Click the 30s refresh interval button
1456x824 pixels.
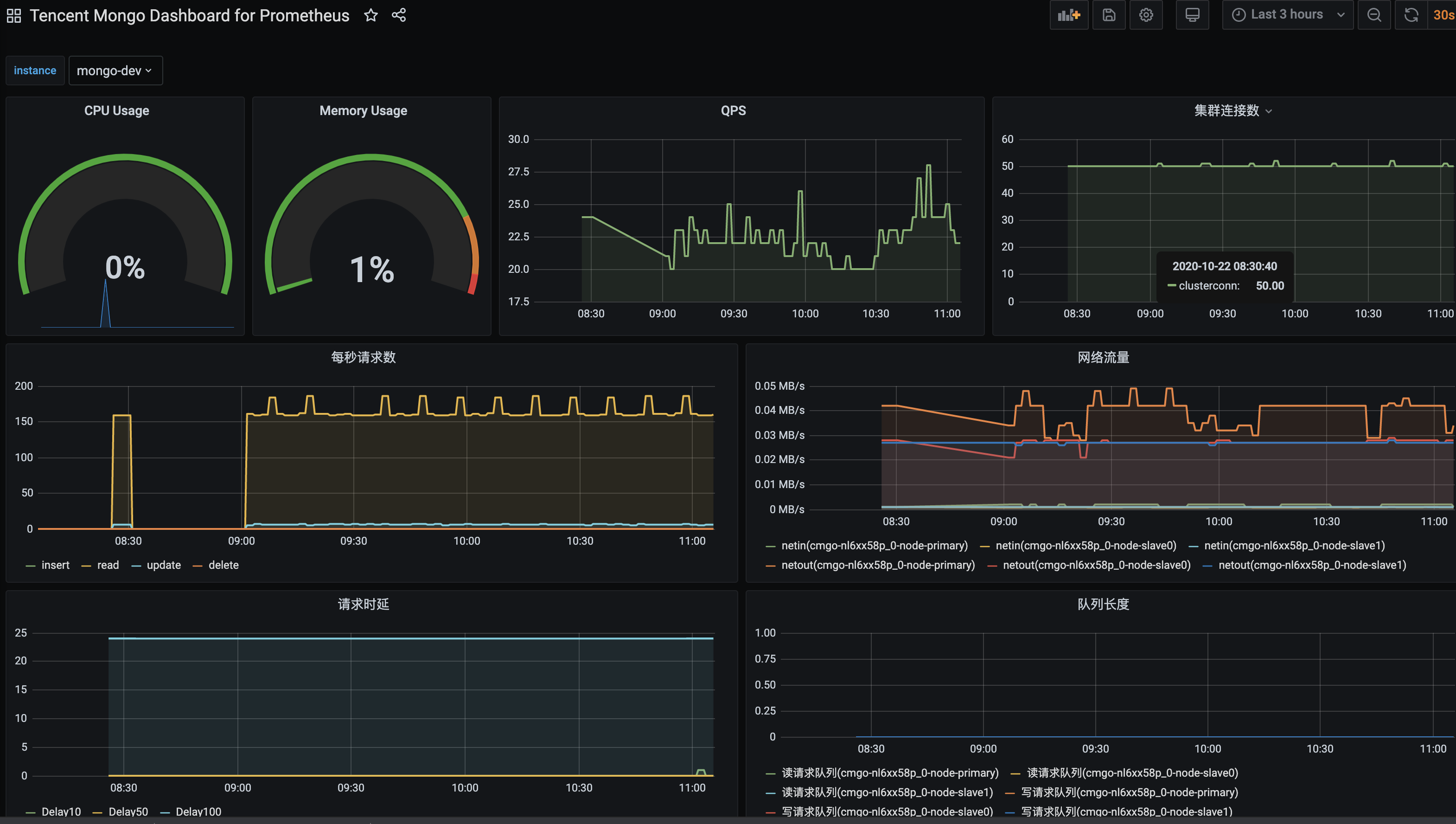pos(1443,15)
